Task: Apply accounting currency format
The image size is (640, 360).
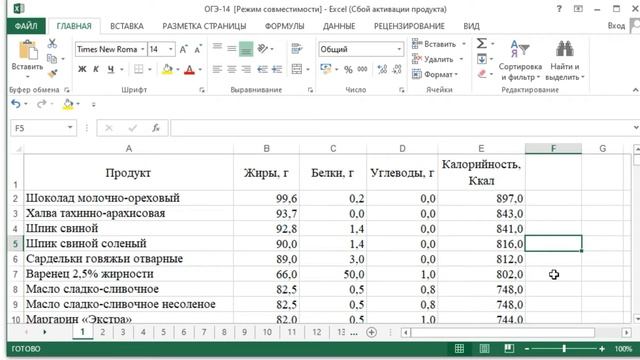Action: pos(326,69)
